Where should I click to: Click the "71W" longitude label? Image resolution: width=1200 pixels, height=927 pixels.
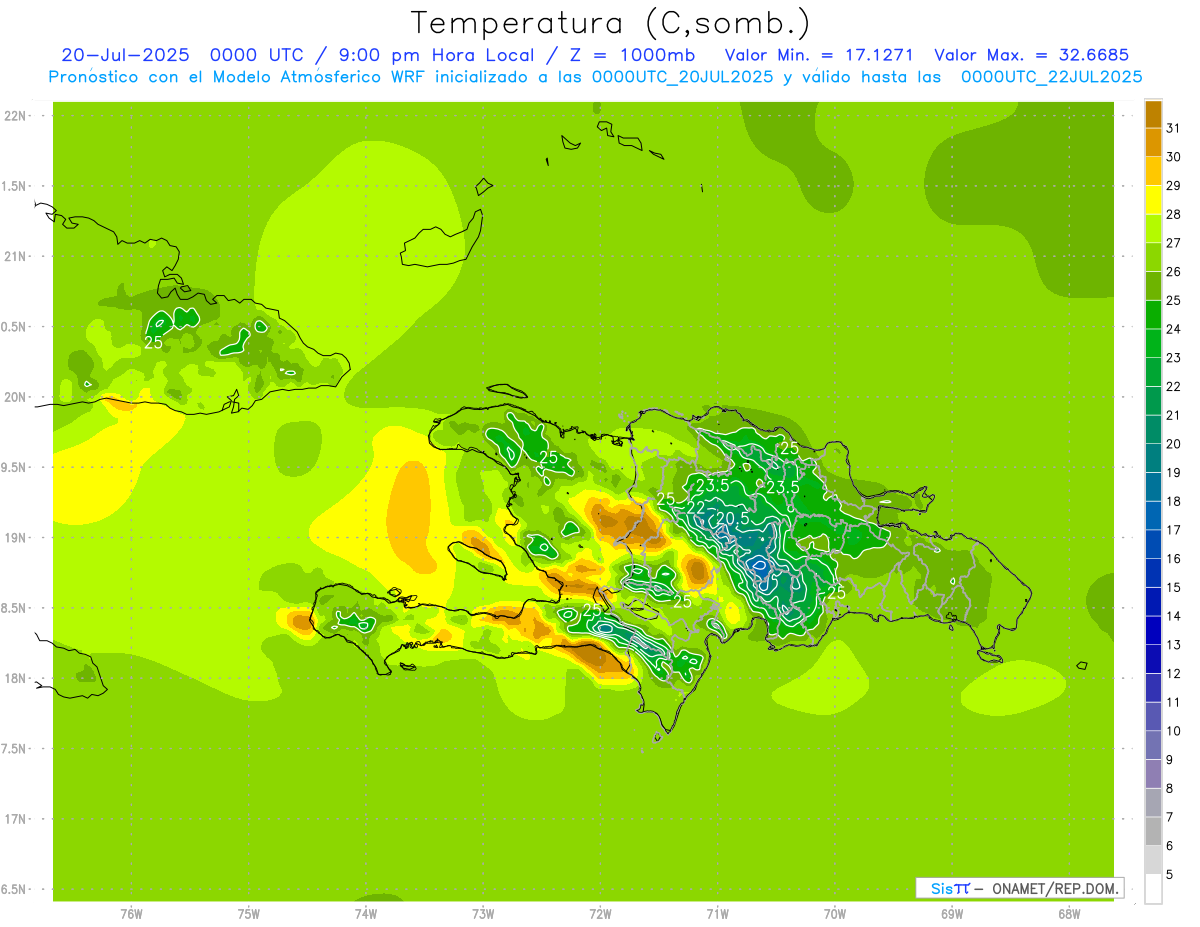tap(717, 914)
